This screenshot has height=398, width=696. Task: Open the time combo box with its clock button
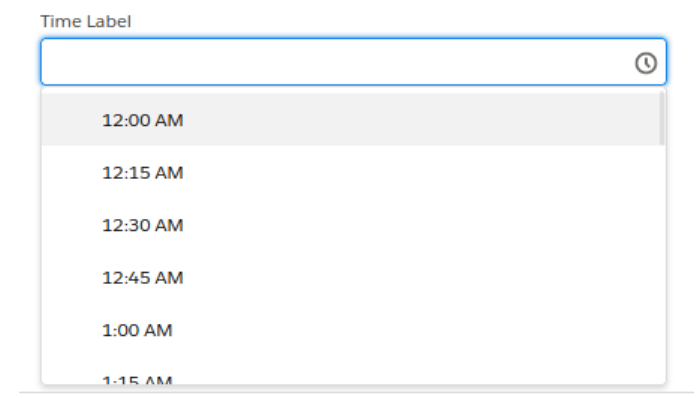pos(645,63)
